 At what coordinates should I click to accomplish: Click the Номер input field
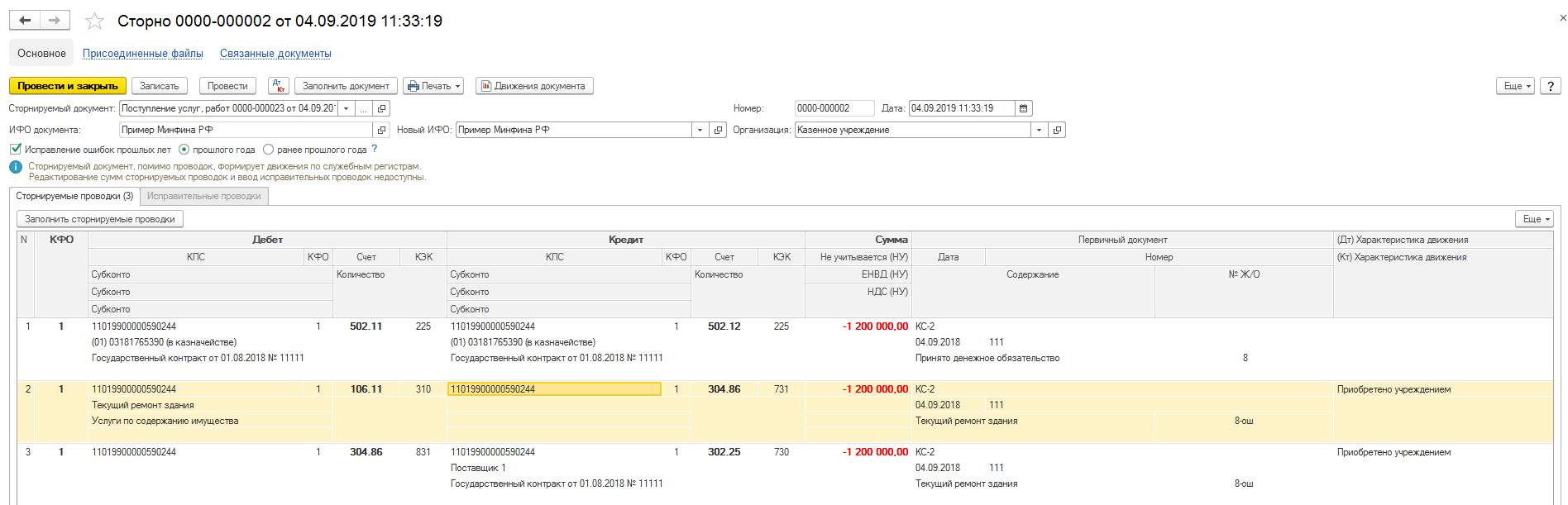point(834,108)
